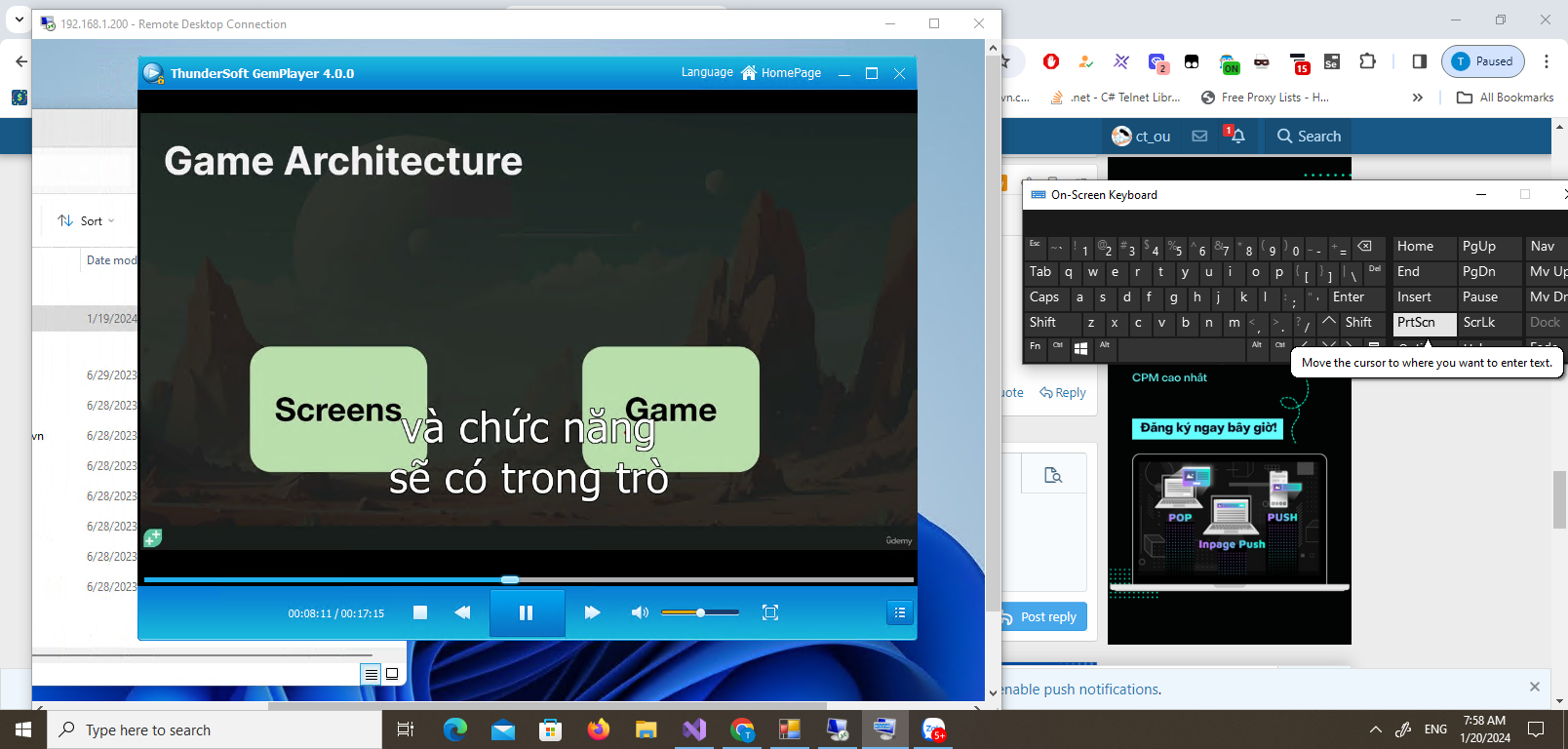Open the forum inbox envelope icon
The height and width of the screenshot is (749, 1568).
(1199, 137)
